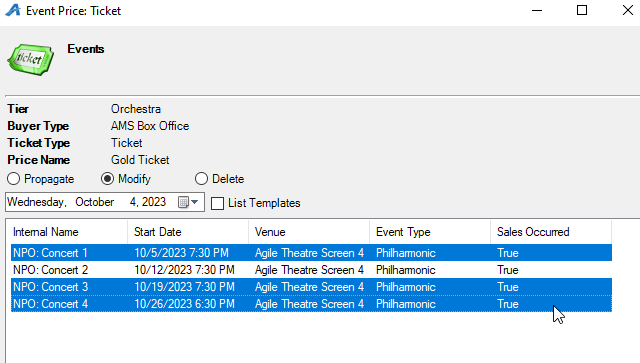Sort by Start Date column header
The height and width of the screenshot is (363, 640).
(188, 232)
